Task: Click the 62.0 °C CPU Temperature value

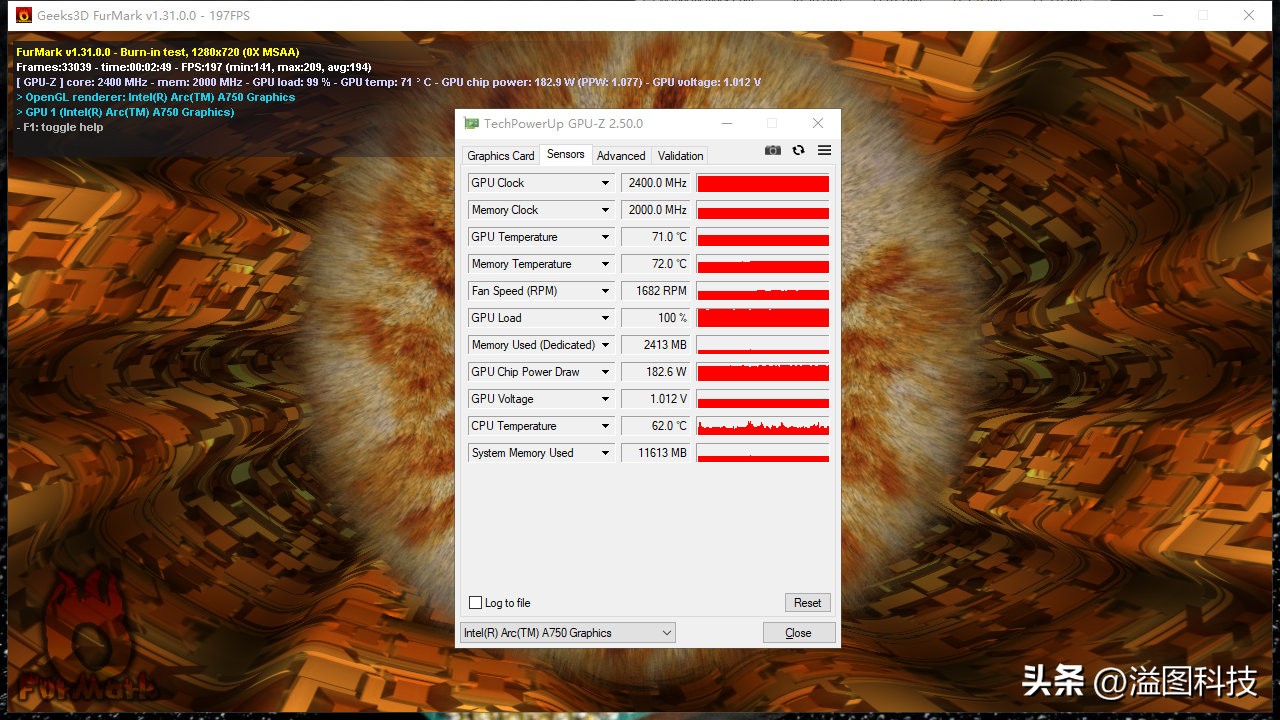Action: tap(656, 426)
